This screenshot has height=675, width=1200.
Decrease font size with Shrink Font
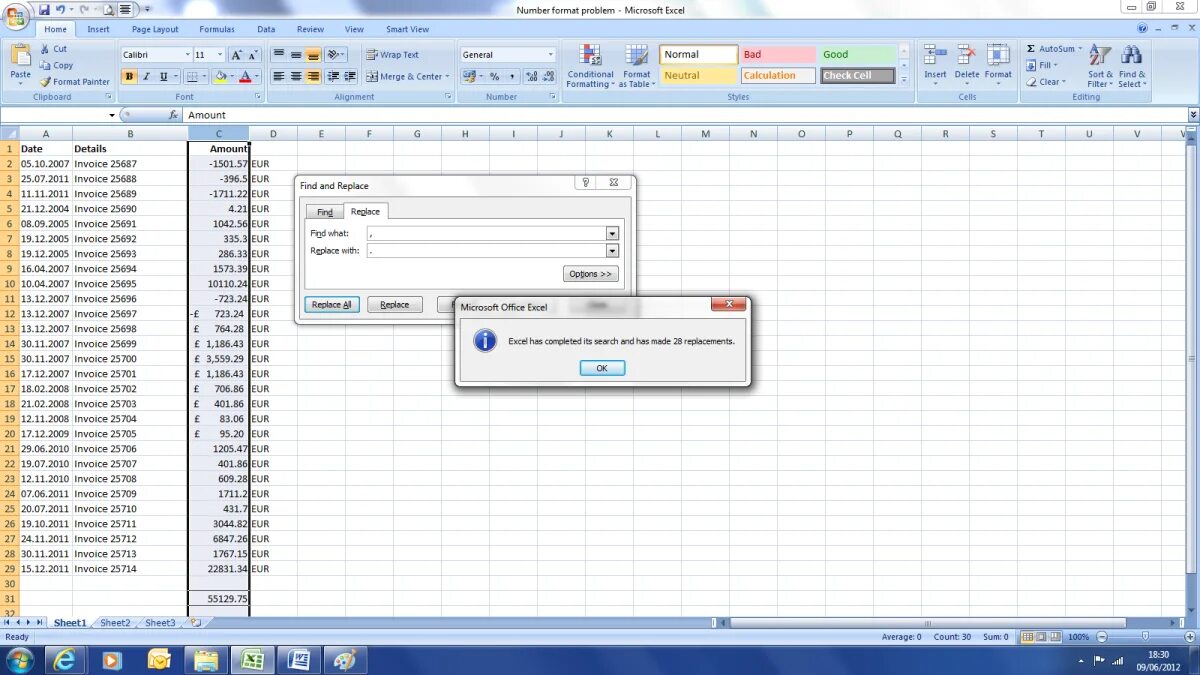tap(253, 55)
